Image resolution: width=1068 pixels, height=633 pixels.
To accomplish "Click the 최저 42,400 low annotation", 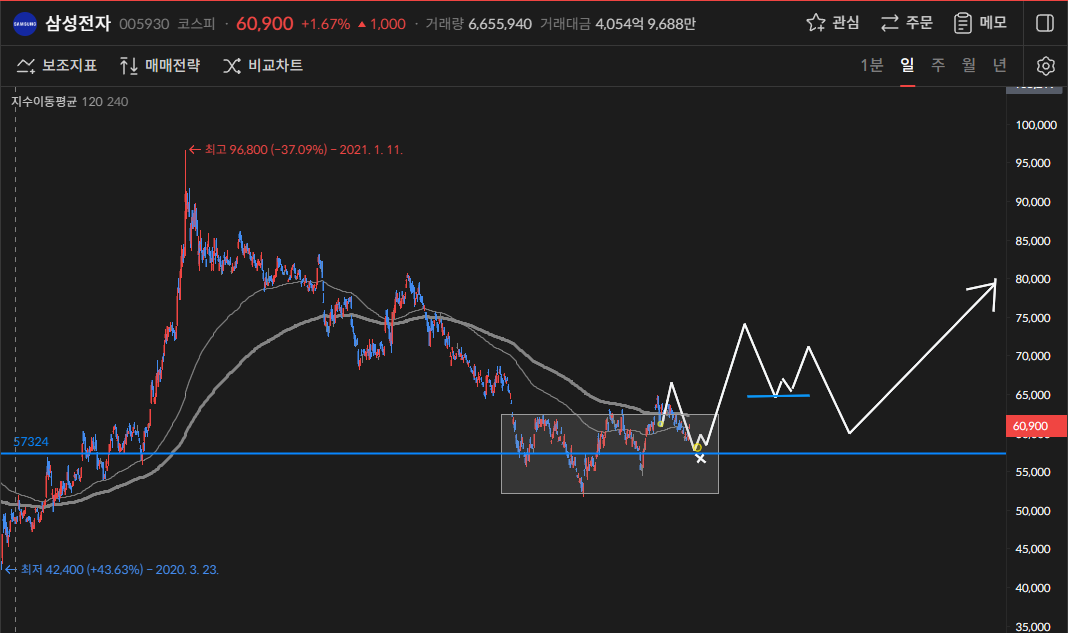I will point(112,570).
